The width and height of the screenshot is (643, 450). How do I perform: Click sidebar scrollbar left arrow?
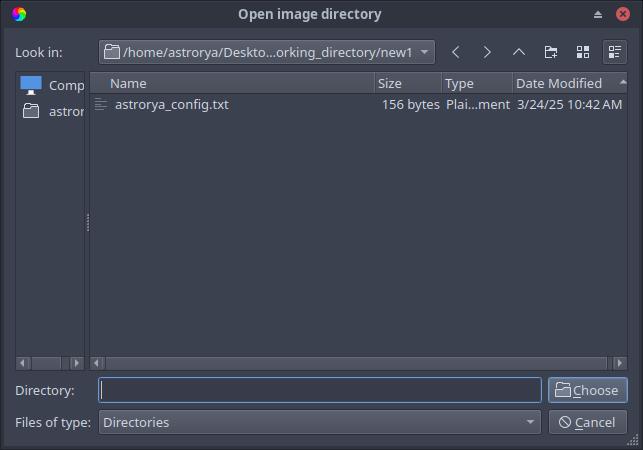click(x=23, y=363)
